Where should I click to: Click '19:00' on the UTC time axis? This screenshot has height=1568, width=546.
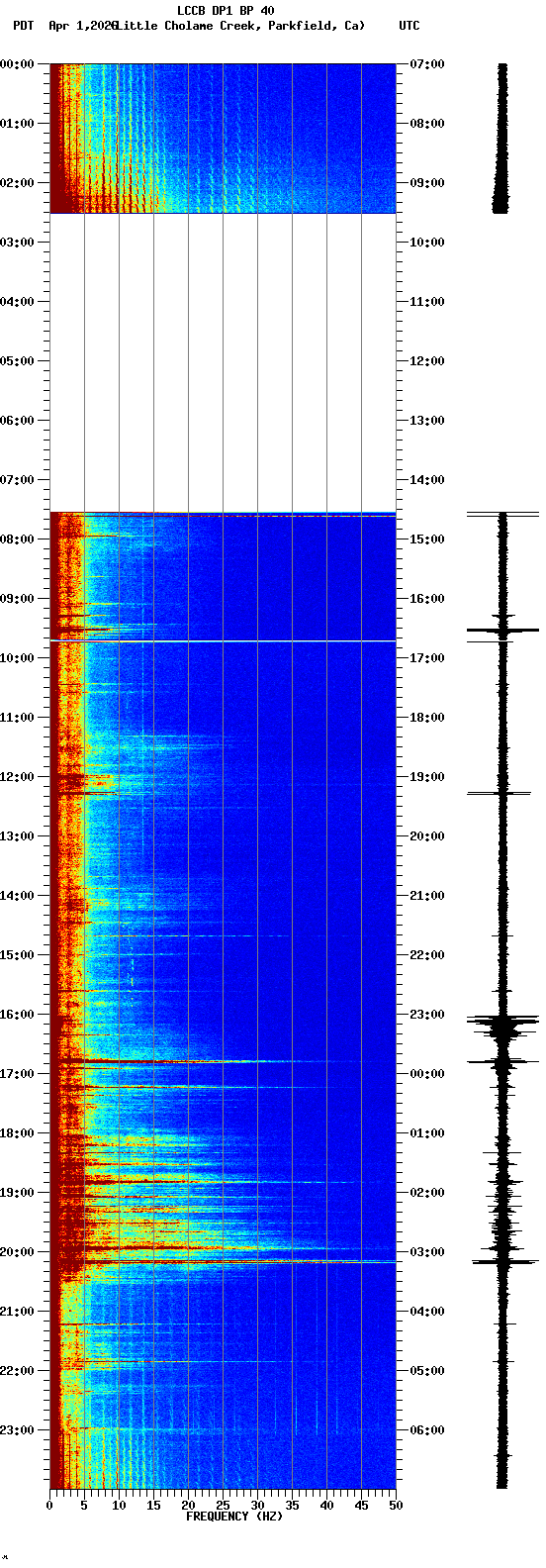point(427,777)
